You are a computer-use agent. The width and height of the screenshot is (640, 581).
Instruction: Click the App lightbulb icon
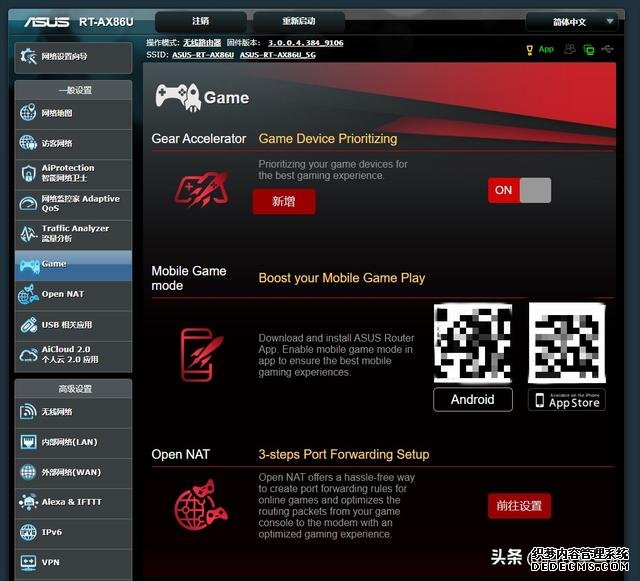pos(529,50)
